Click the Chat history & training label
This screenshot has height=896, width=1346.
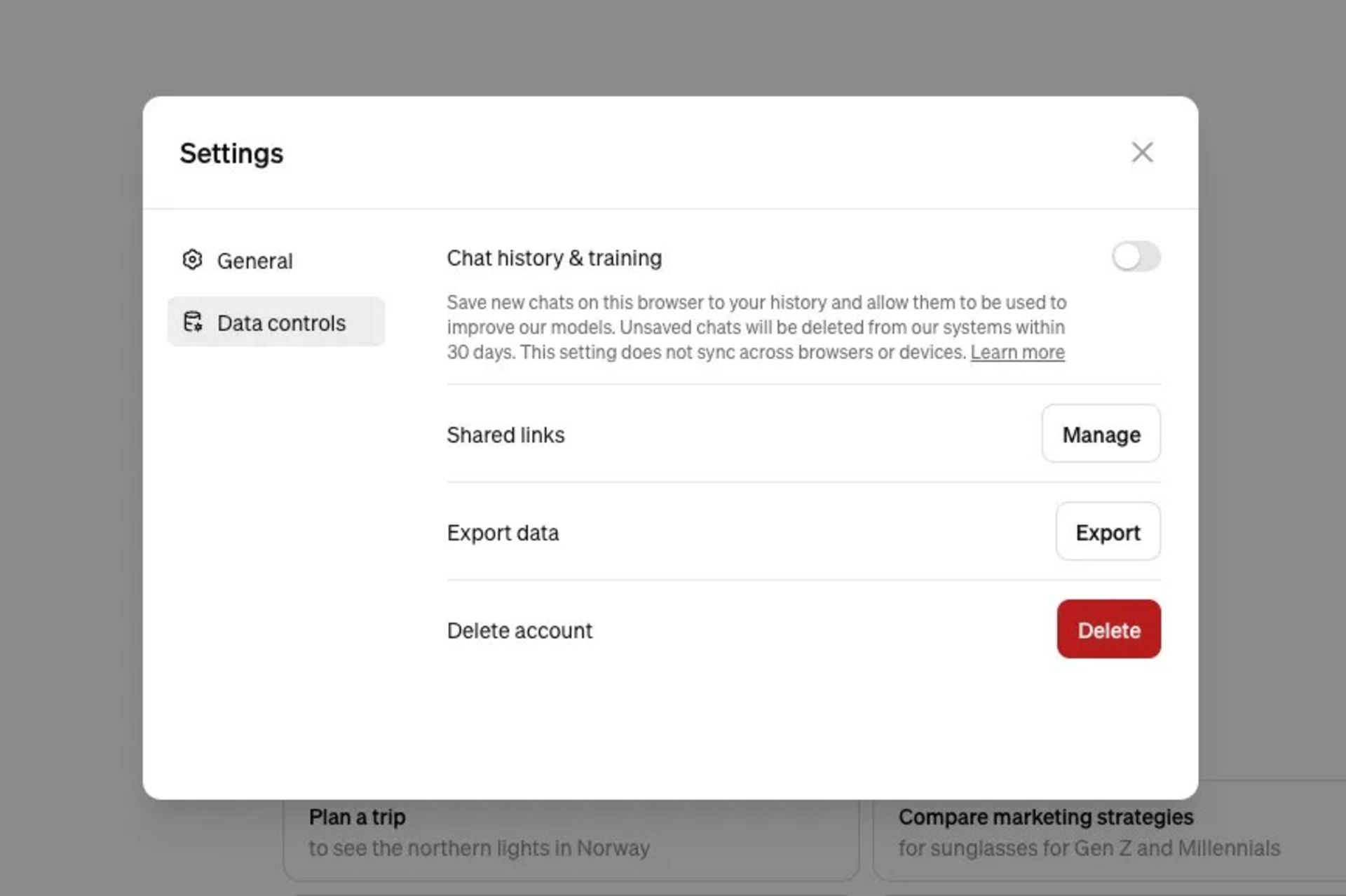coord(554,258)
